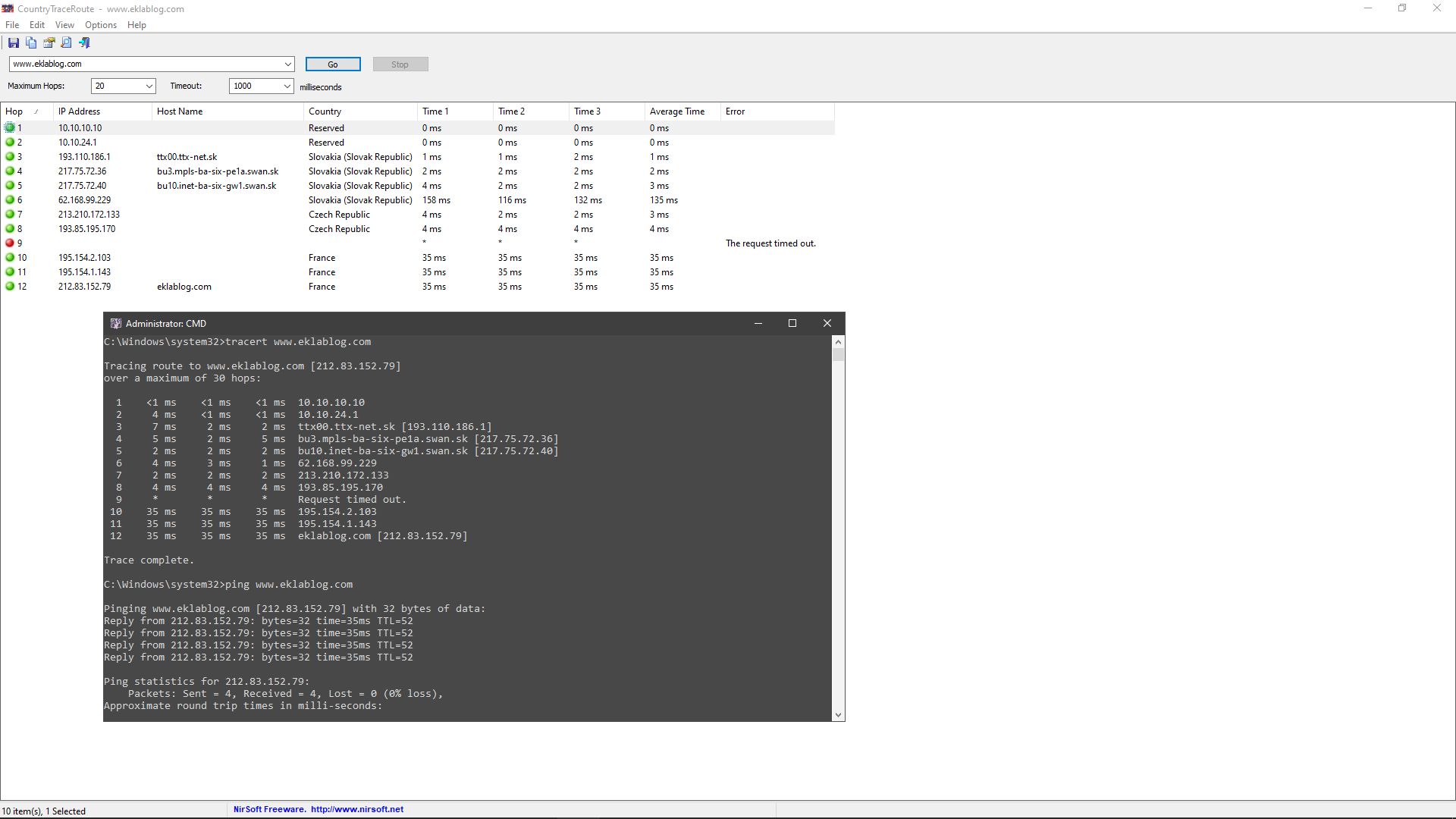Click the green status icon for hop 10
Viewport: 1456px width, 819px height.
pos(10,258)
